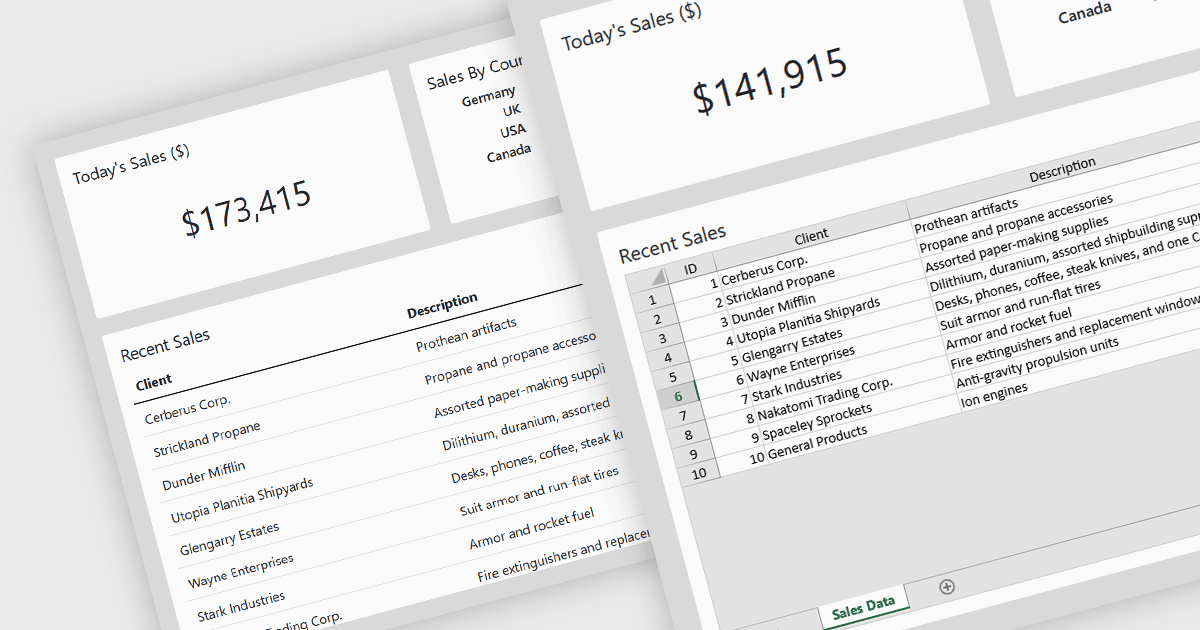
Task: Click the Description column header in the spreadsheet
Action: [x=1062, y=171]
